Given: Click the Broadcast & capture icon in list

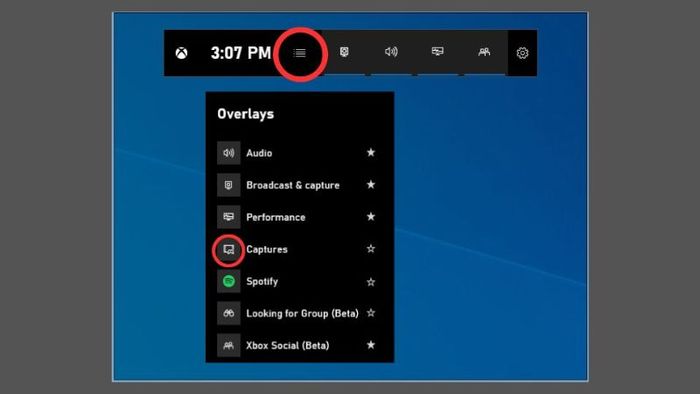Looking at the screenshot, I should (229, 185).
